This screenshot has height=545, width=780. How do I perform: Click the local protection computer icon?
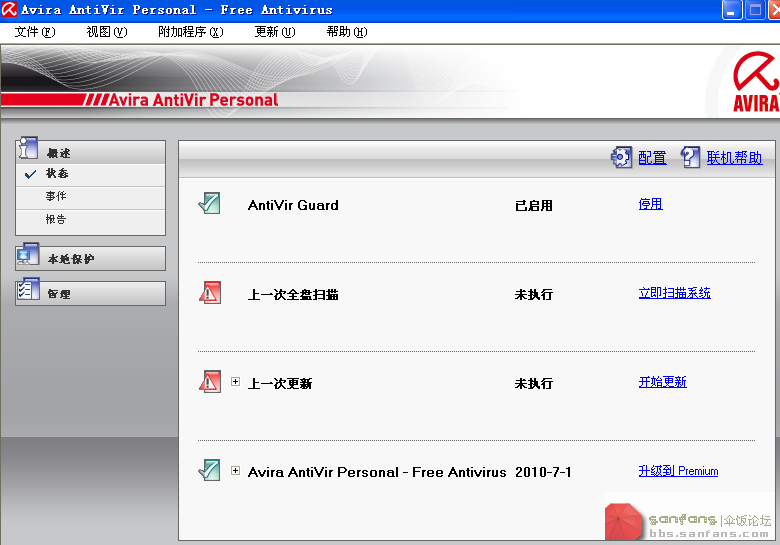(27, 254)
